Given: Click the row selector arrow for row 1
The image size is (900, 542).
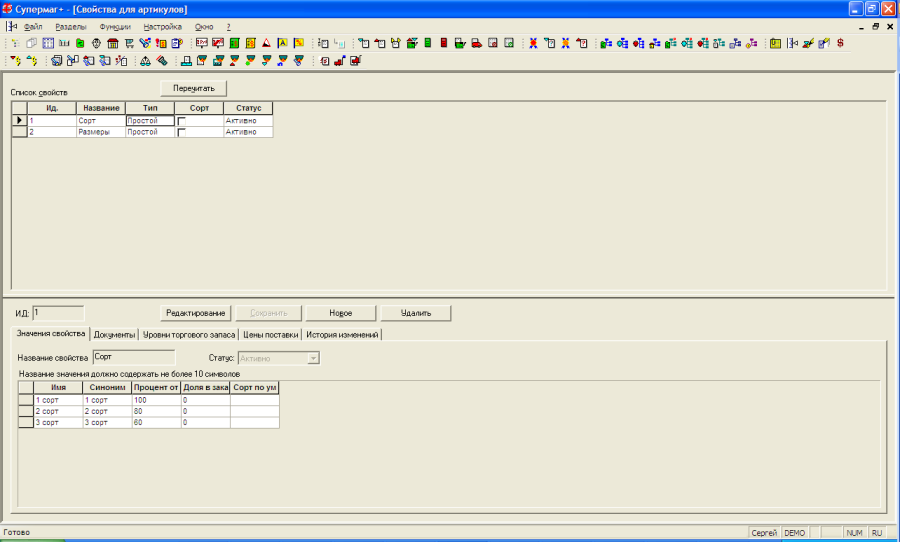Looking at the screenshot, I should pyautogui.click(x=20, y=121).
